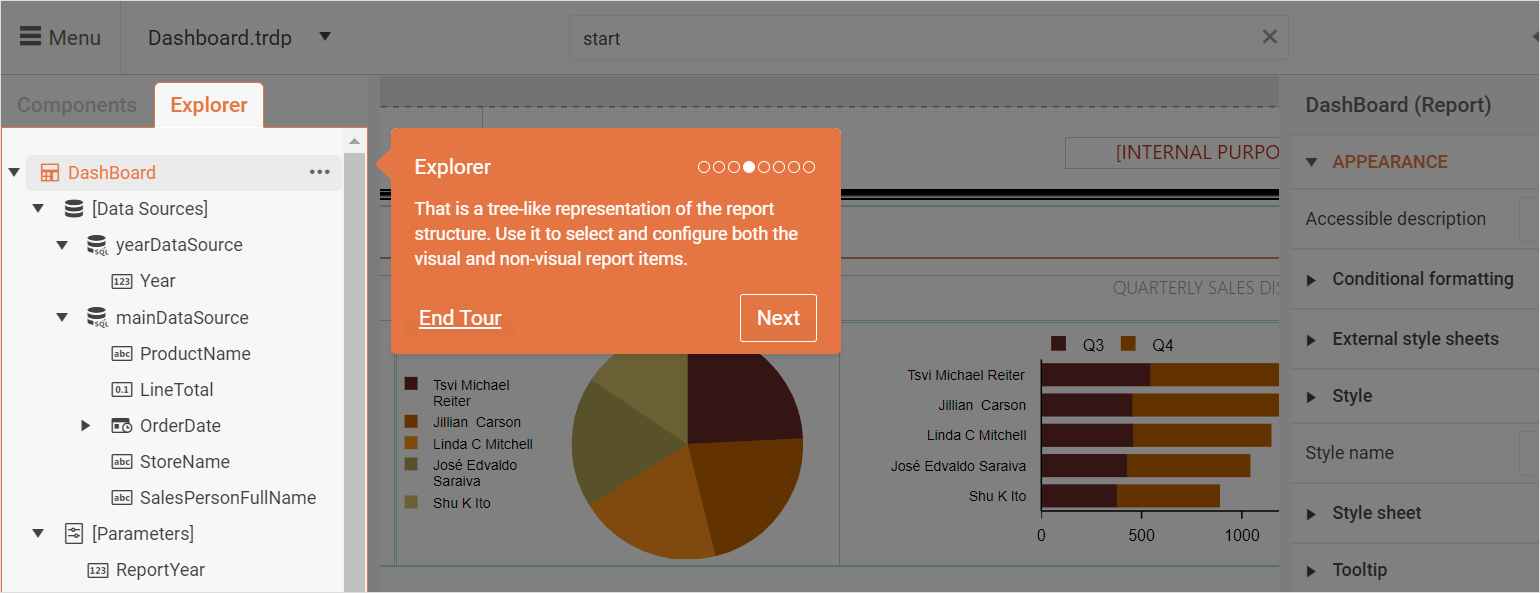1540x593 pixels.
Task: Click End Tour link
Action: tap(460, 318)
